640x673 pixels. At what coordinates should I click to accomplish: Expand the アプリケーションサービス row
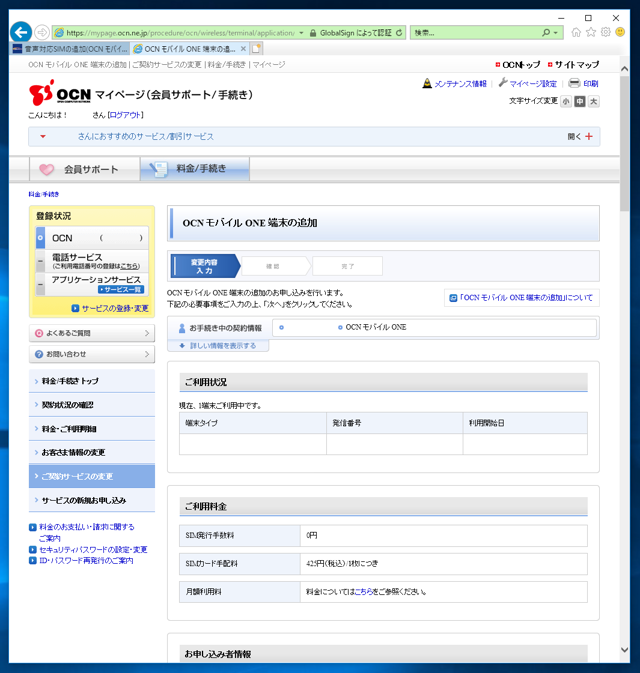click(92, 284)
